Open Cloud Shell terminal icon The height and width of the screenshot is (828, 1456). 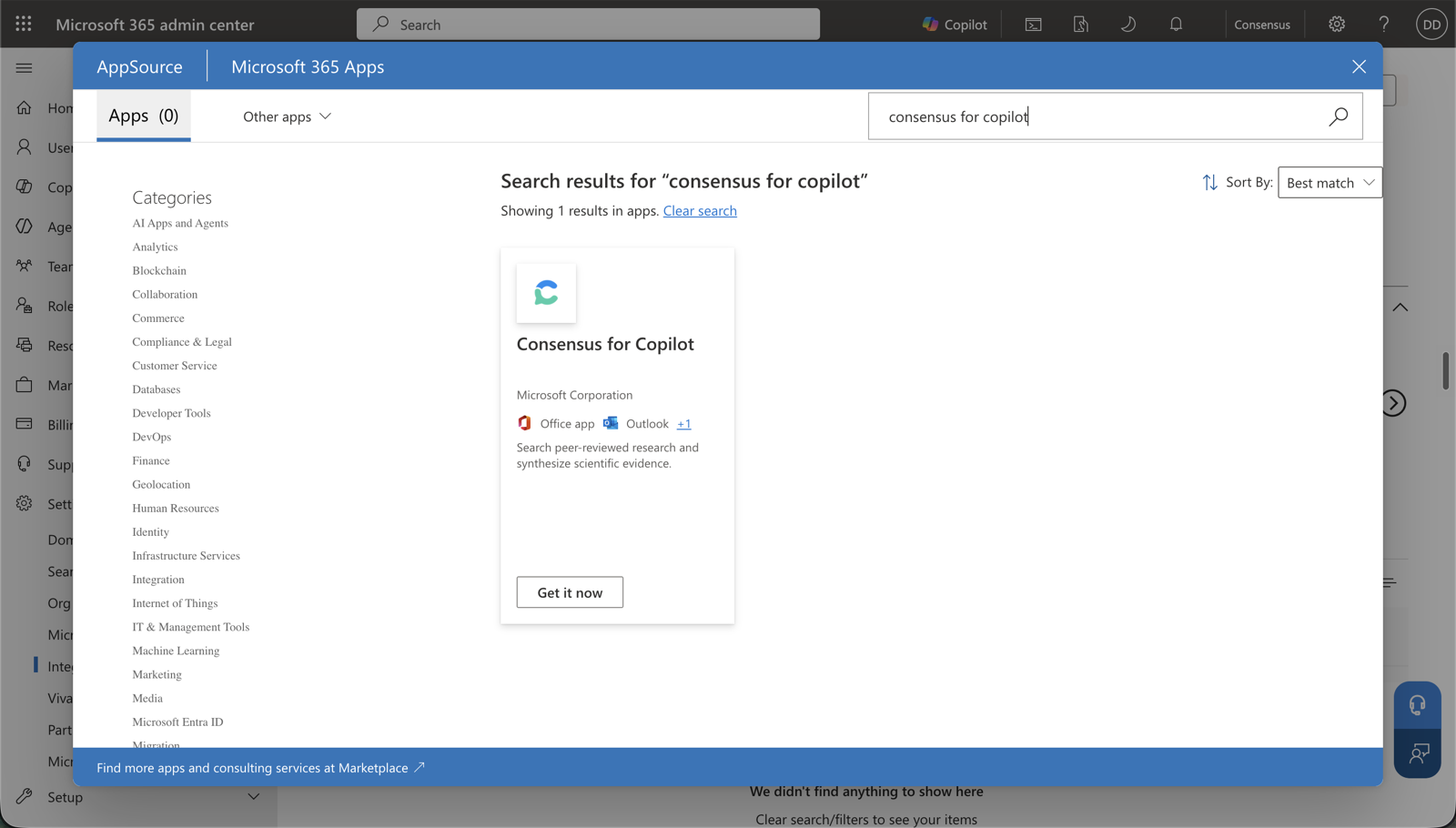click(x=1033, y=25)
